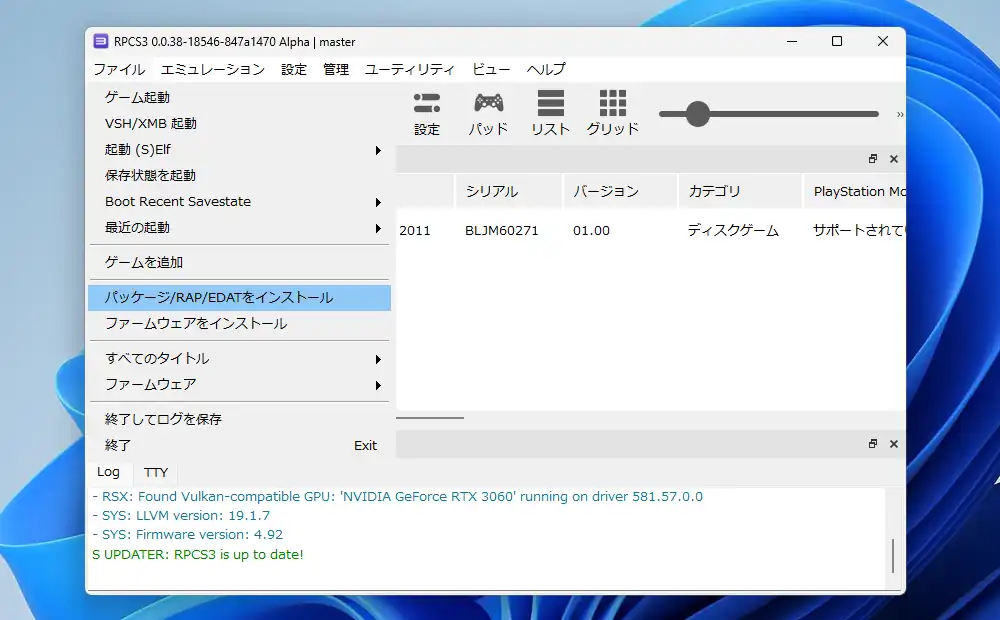Click the horizontal scrollbar below the game list

click(432, 418)
